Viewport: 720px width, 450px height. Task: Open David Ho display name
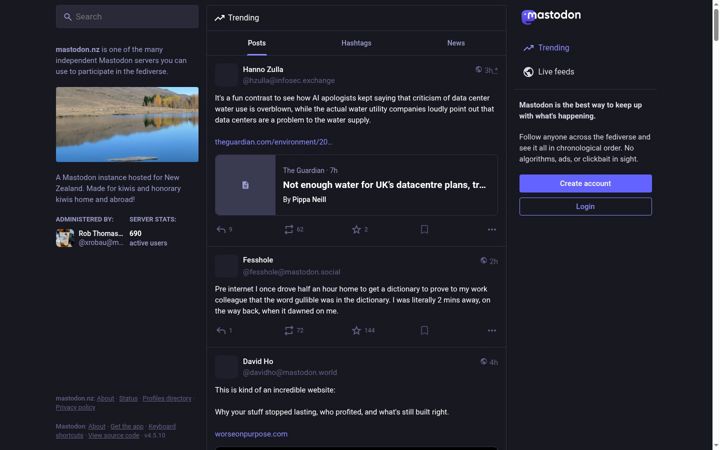click(x=258, y=361)
